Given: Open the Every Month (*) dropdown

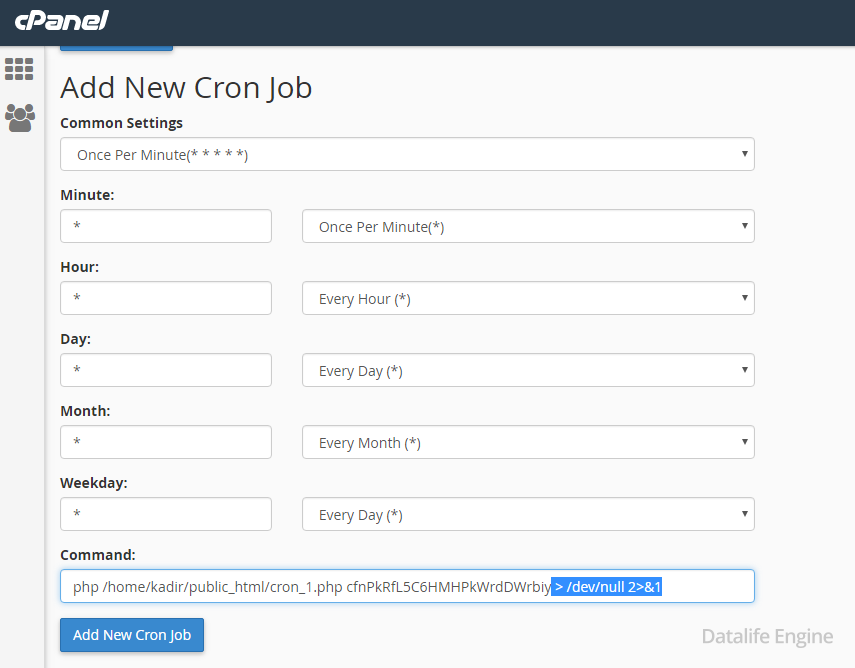Looking at the screenshot, I should pos(528,442).
